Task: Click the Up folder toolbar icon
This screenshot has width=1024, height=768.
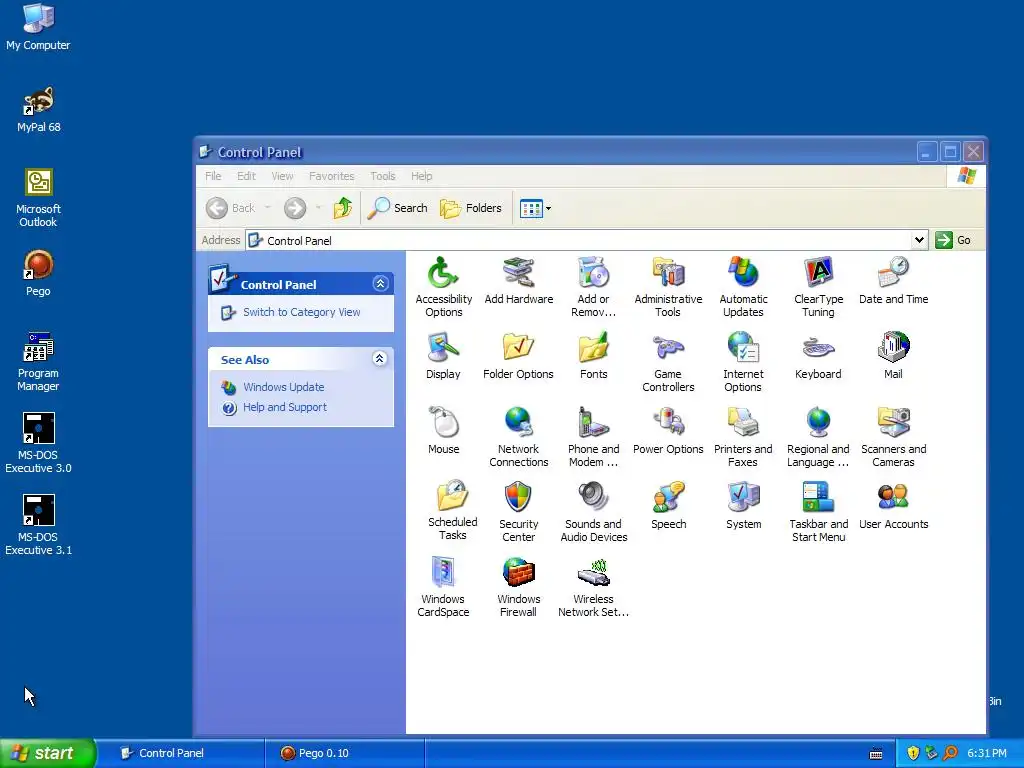Action: click(x=342, y=208)
